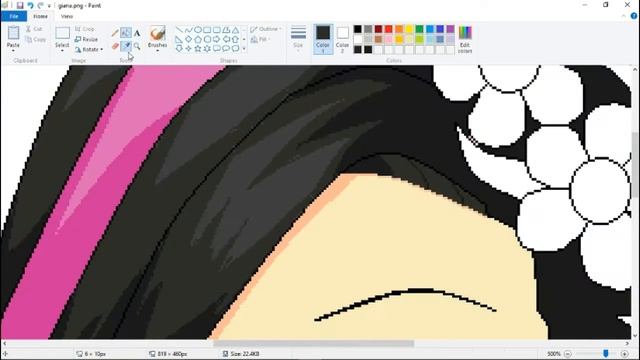
Task: Choose the Curve shape
Action: point(188,30)
